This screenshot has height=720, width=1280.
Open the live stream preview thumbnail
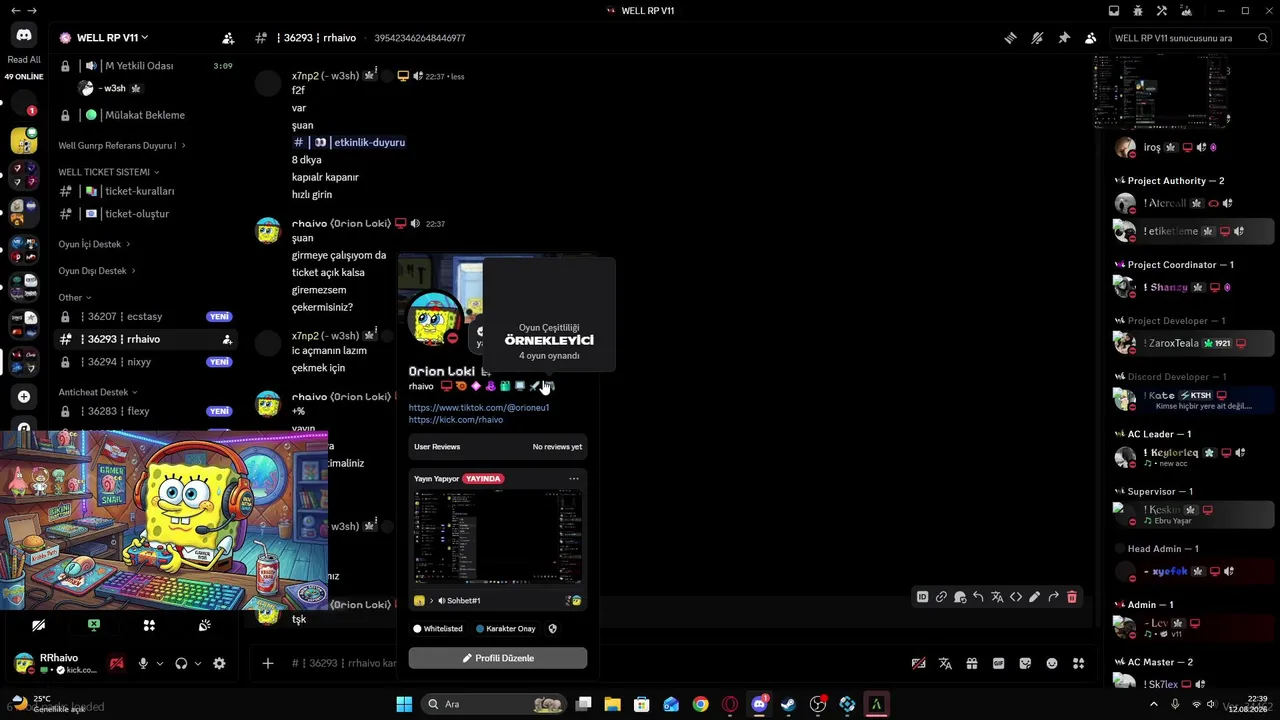pyautogui.click(x=498, y=538)
